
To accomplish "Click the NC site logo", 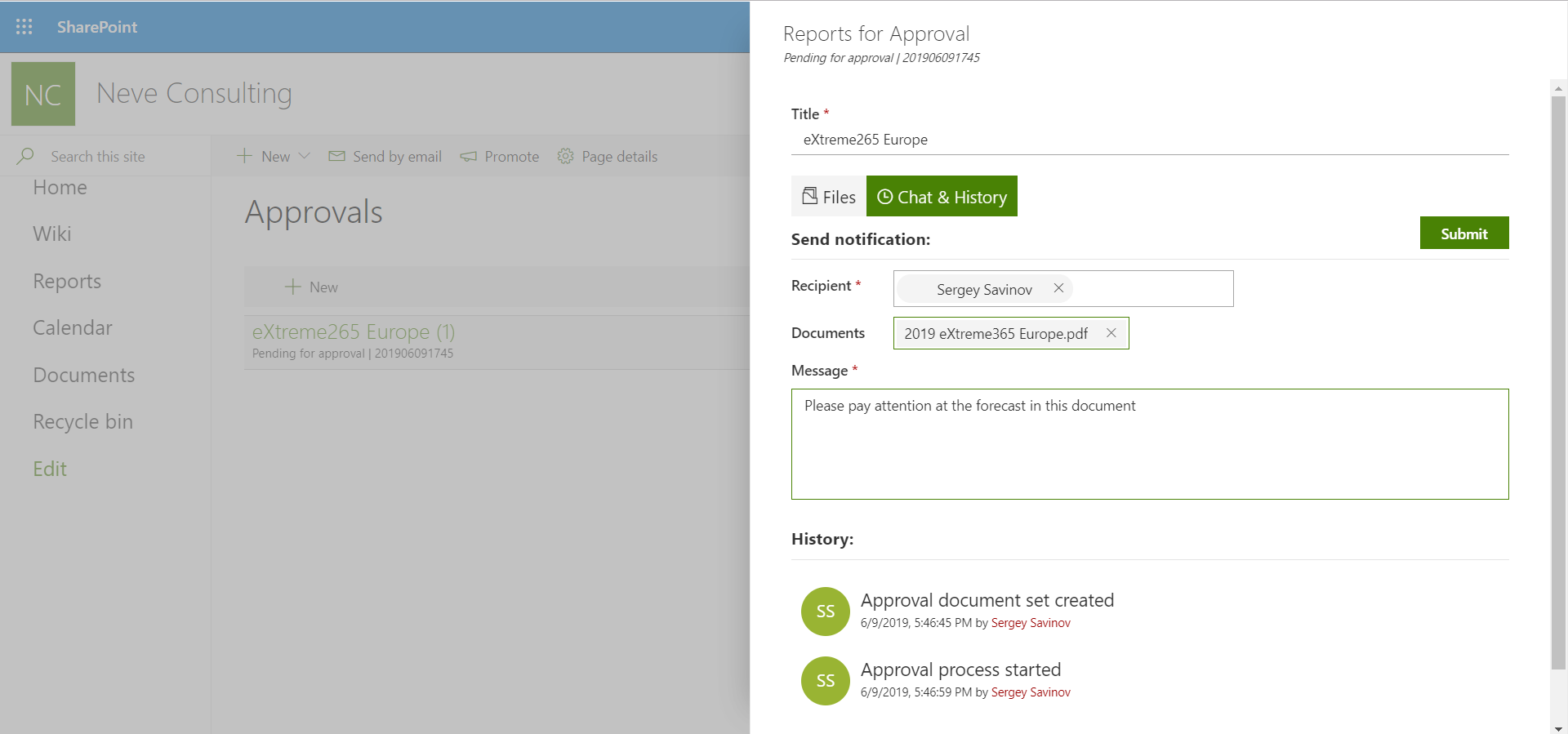I will [43, 94].
